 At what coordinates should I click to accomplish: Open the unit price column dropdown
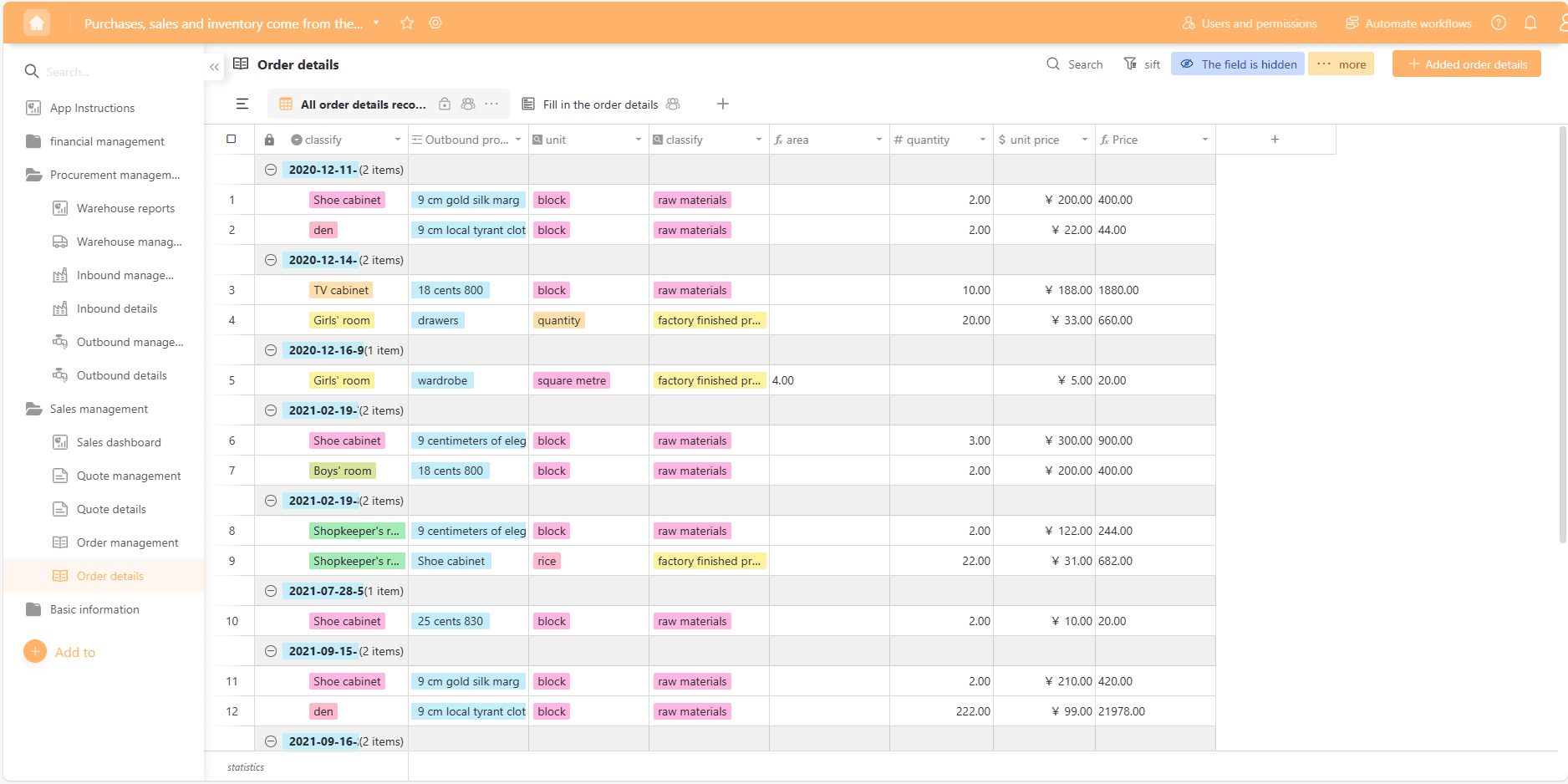[1085, 140]
